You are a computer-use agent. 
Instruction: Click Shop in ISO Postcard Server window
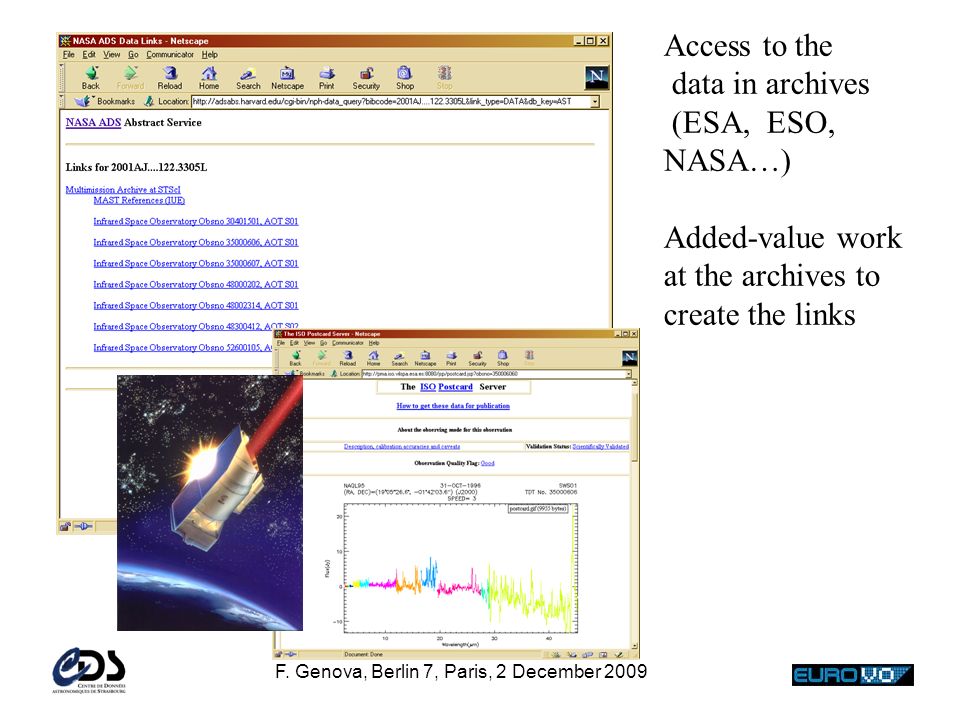(x=503, y=358)
